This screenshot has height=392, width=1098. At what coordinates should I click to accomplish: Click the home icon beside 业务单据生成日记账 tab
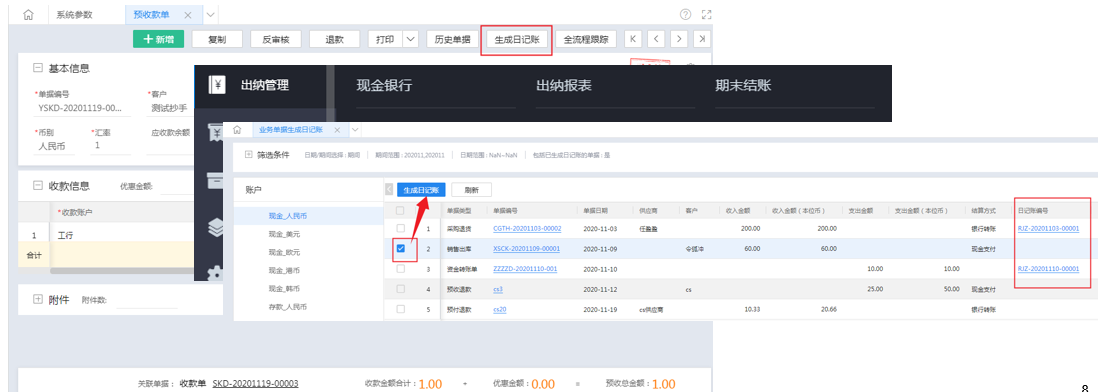click(237, 130)
